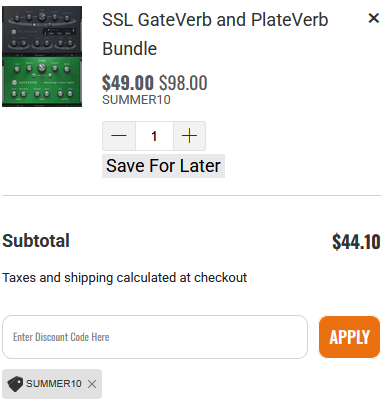Click the divider line above Subtotal

pos(191,195)
